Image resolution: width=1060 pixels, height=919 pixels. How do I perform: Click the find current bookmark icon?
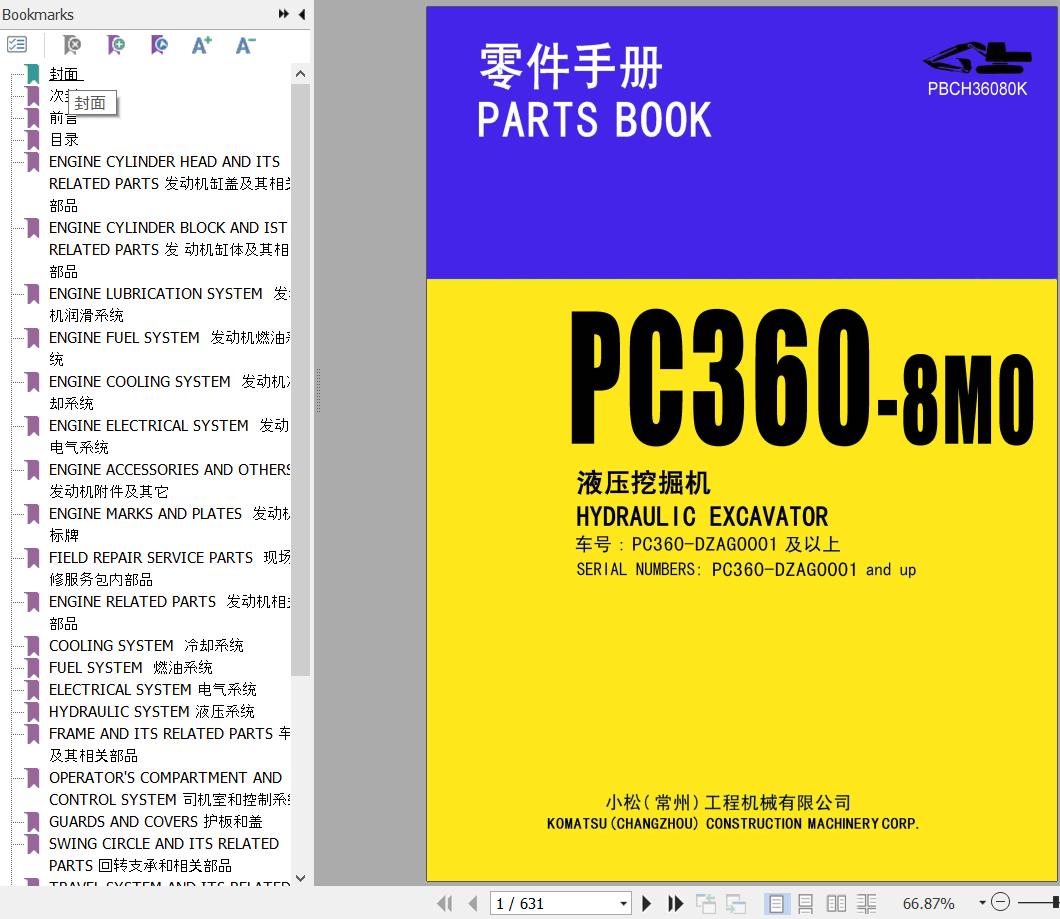click(x=159, y=45)
